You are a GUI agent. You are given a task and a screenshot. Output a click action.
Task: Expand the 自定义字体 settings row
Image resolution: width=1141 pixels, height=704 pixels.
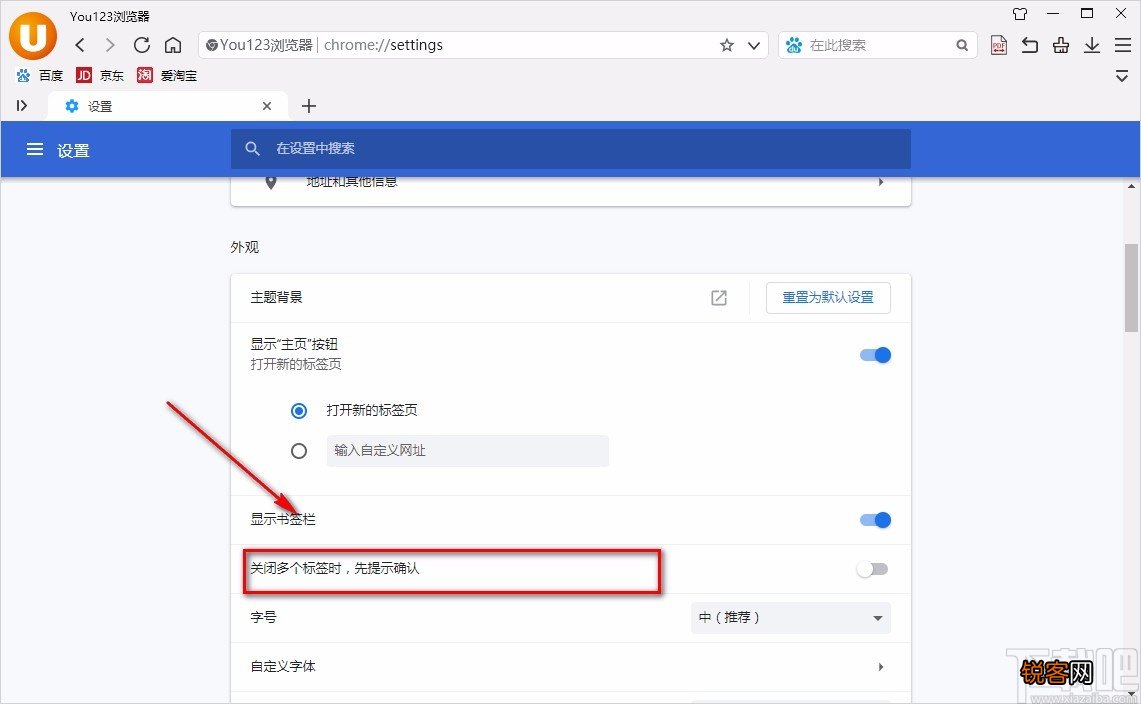pyautogui.click(x=570, y=667)
